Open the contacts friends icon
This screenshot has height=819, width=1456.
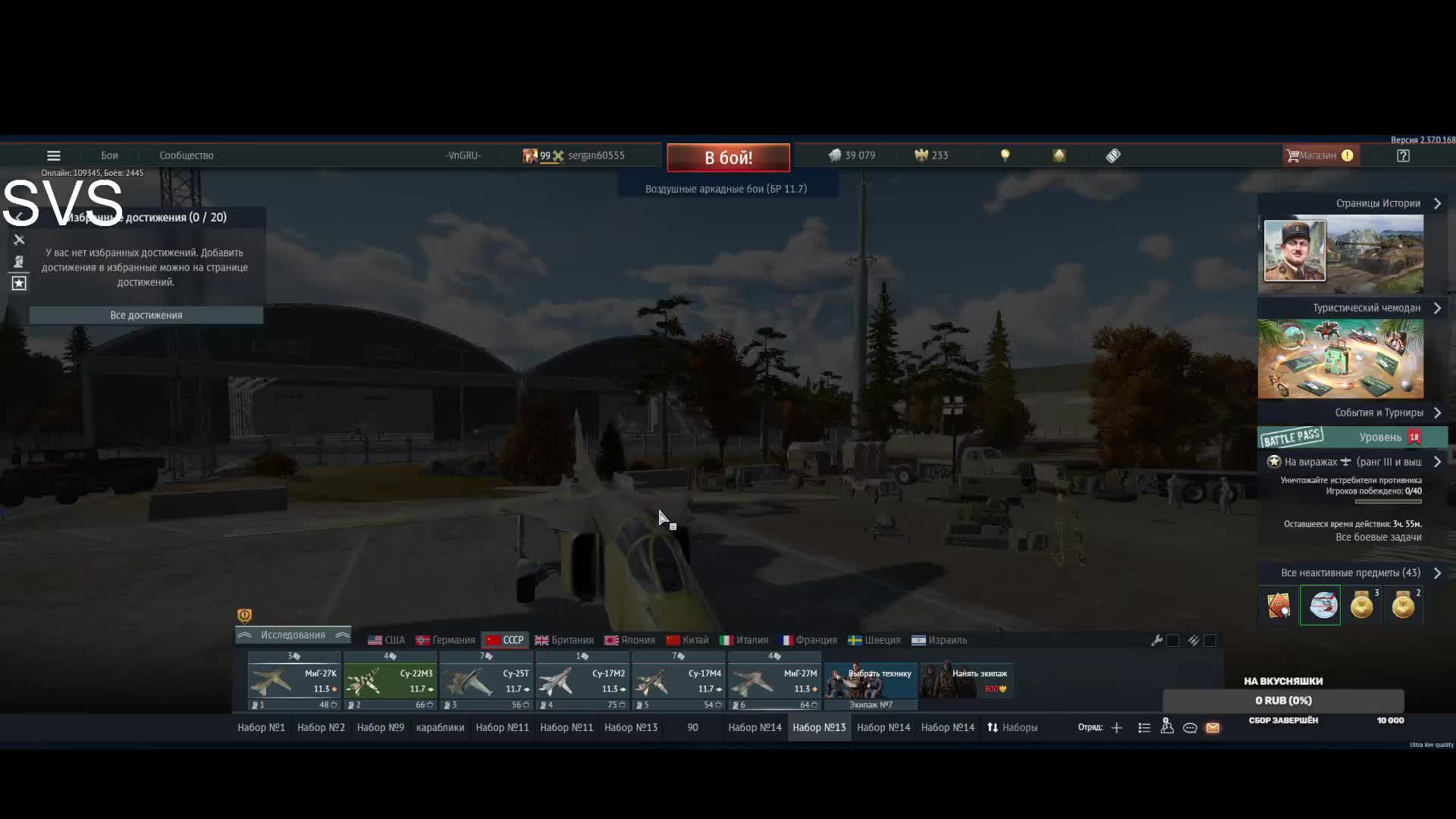[x=1167, y=727]
